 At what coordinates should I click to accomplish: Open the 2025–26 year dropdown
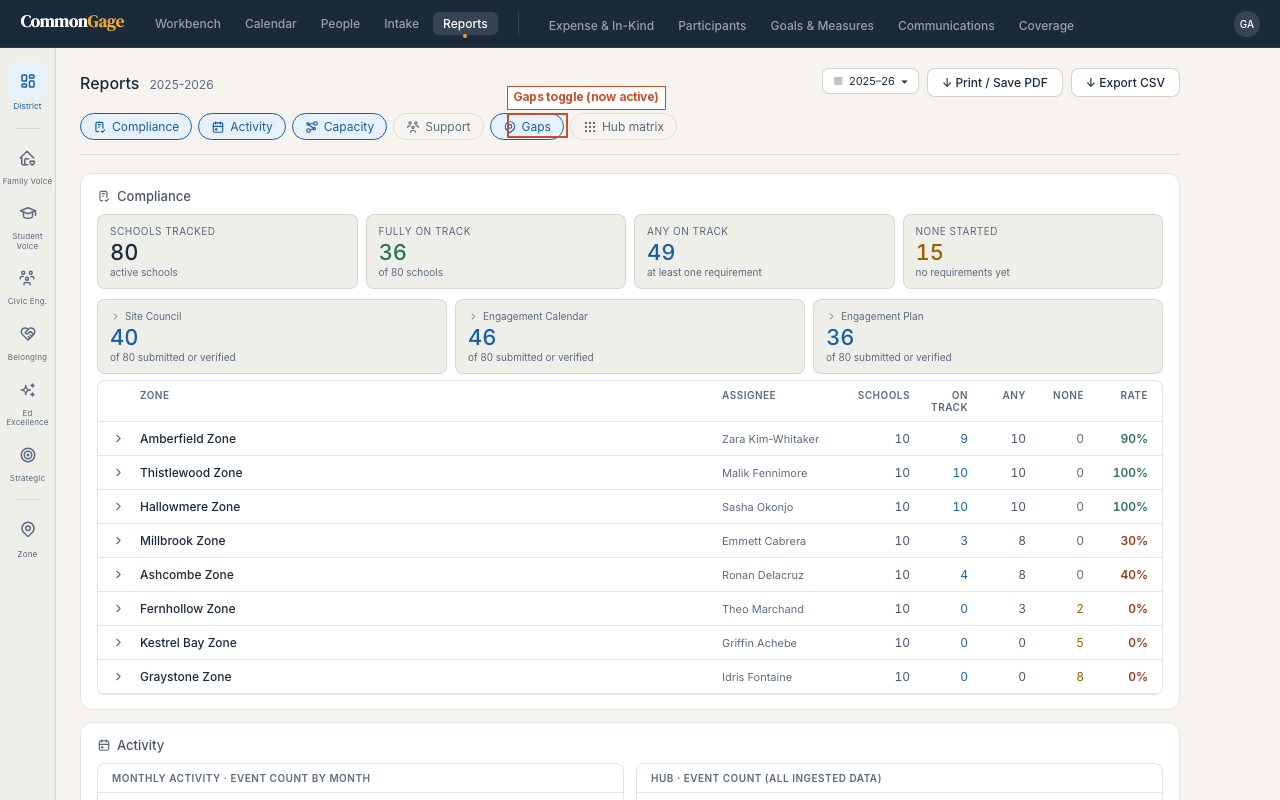870,81
